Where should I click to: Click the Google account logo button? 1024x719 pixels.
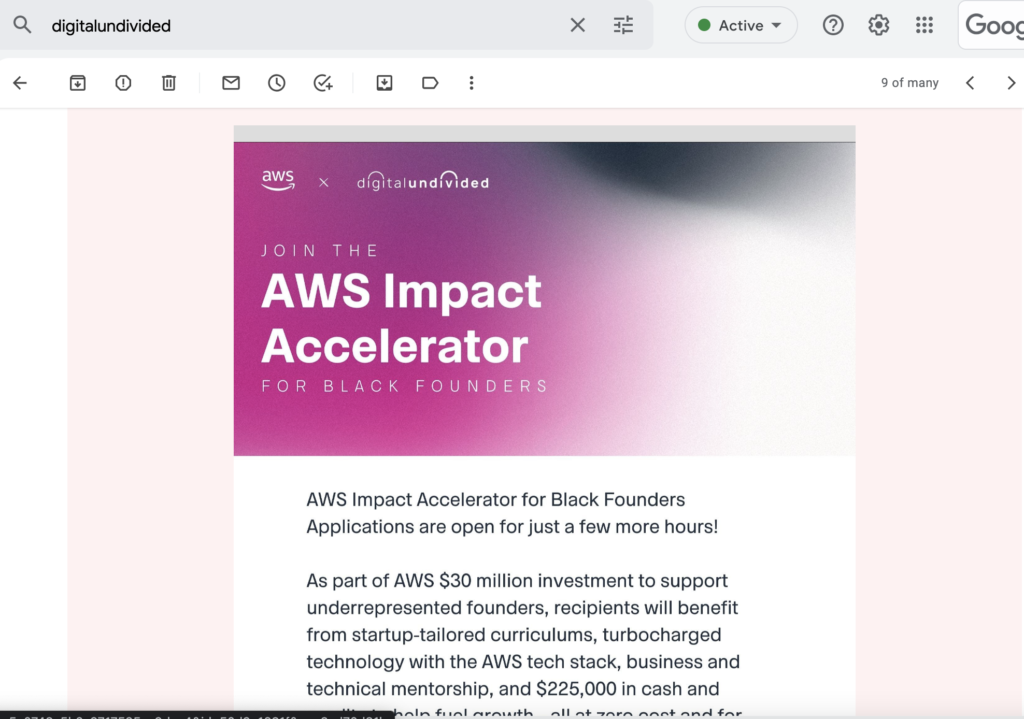click(993, 25)
